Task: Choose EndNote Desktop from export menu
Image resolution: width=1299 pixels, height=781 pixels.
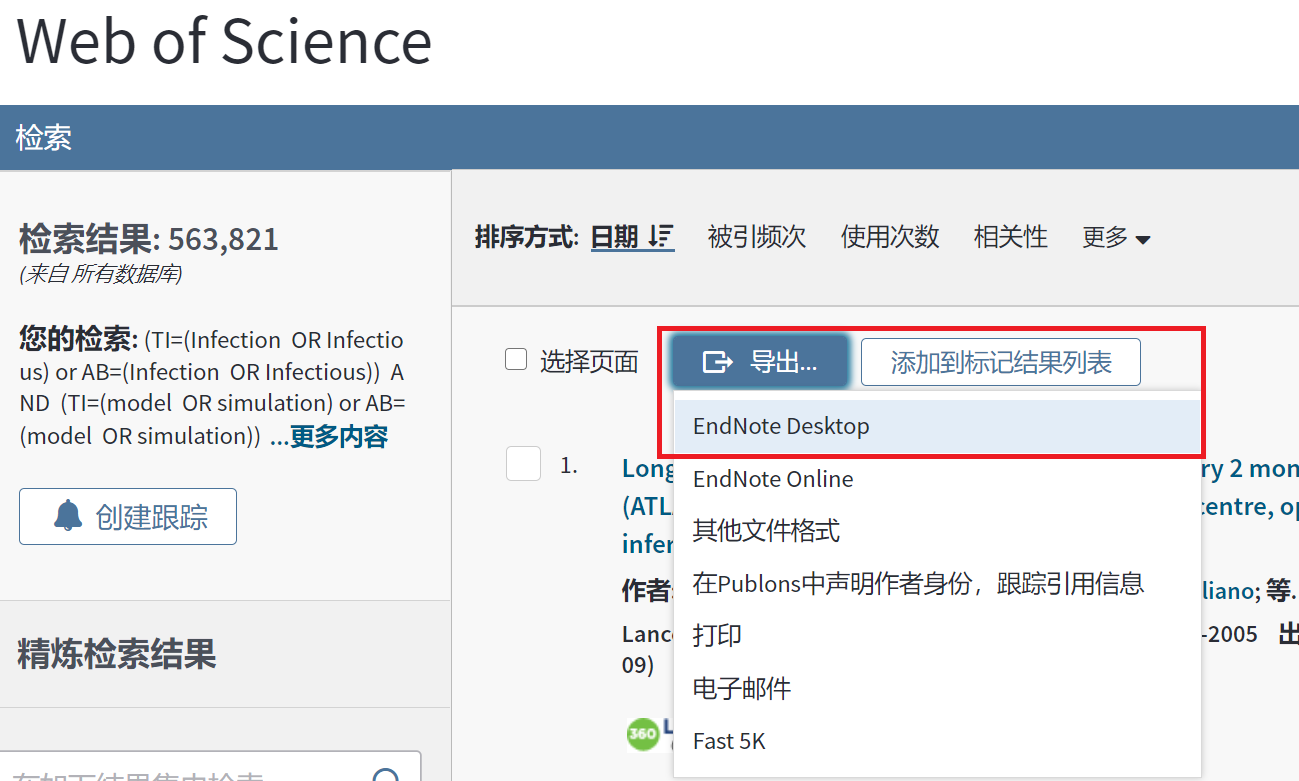Action: click(x=937, y=426)
